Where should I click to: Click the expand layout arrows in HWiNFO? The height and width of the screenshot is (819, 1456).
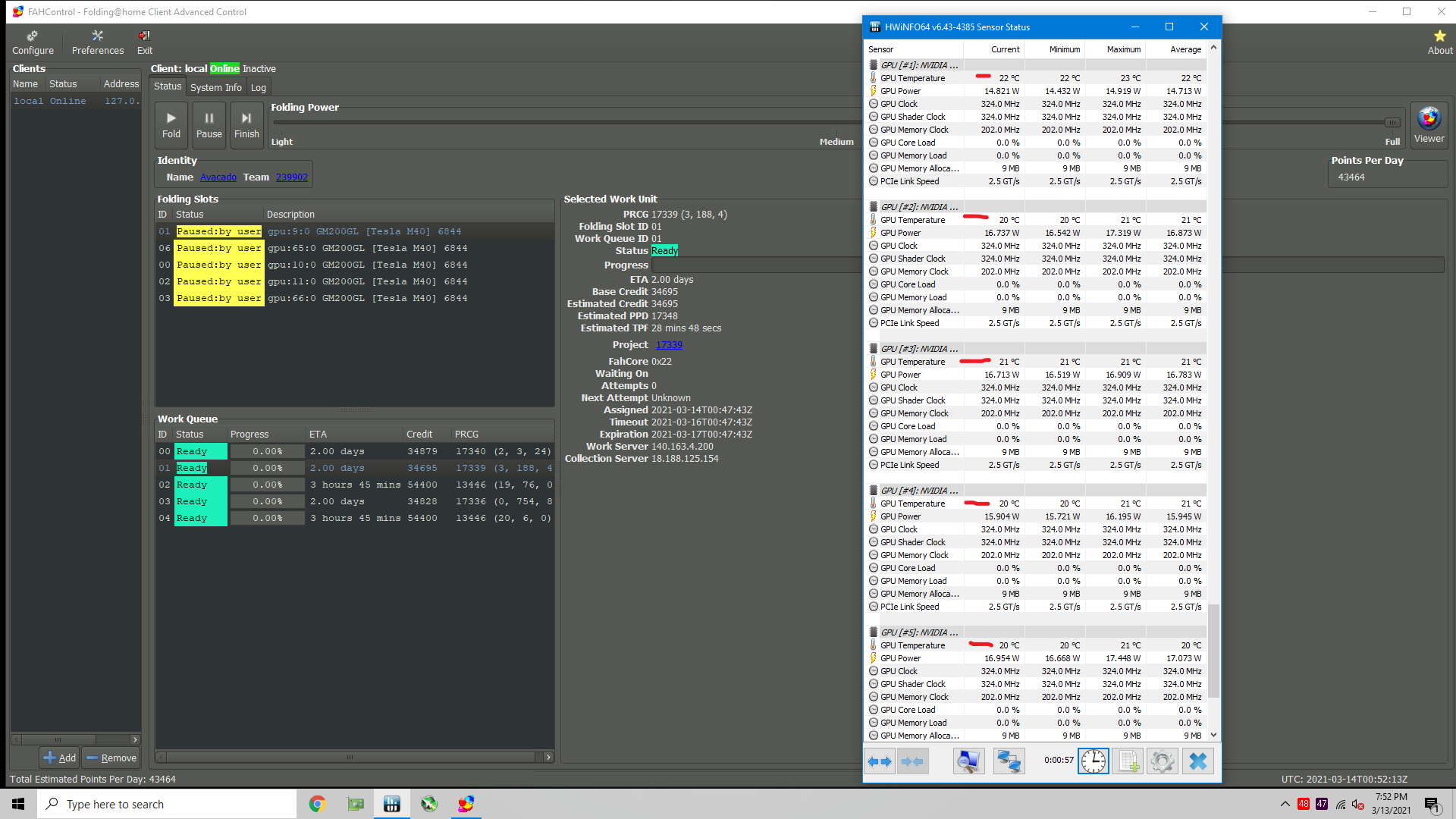pyautogui.click(x=880, y=761)
